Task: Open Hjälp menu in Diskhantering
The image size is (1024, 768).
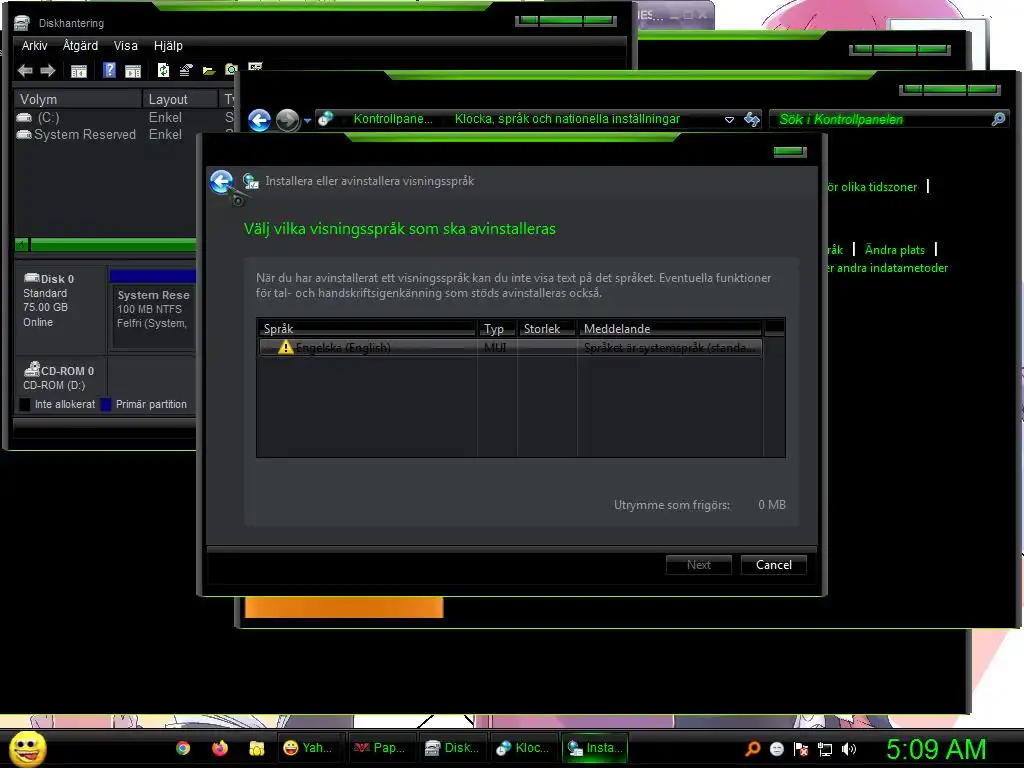Action: click(168, 46)
